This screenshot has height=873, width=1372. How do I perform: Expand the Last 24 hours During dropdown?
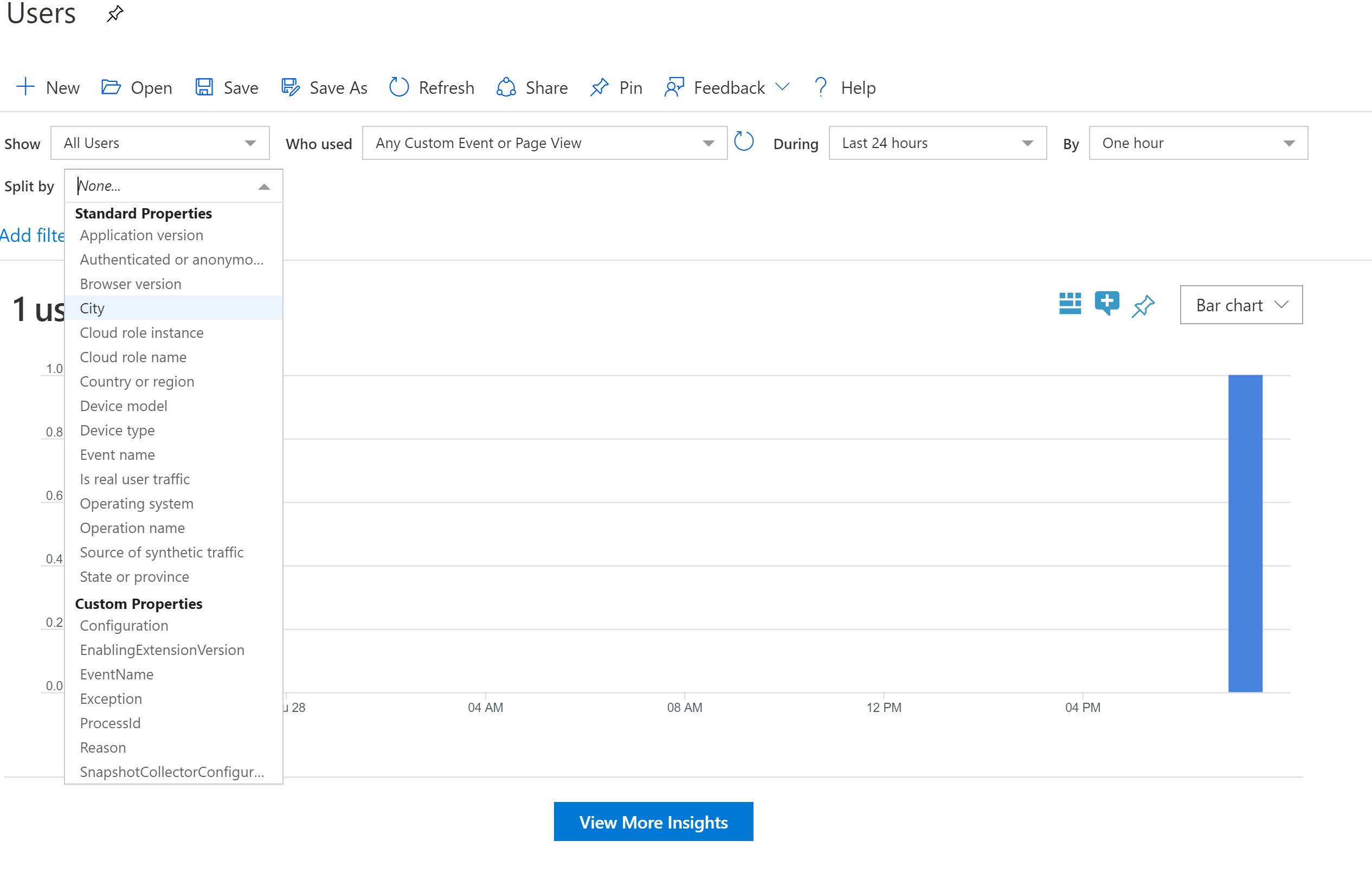936,143
